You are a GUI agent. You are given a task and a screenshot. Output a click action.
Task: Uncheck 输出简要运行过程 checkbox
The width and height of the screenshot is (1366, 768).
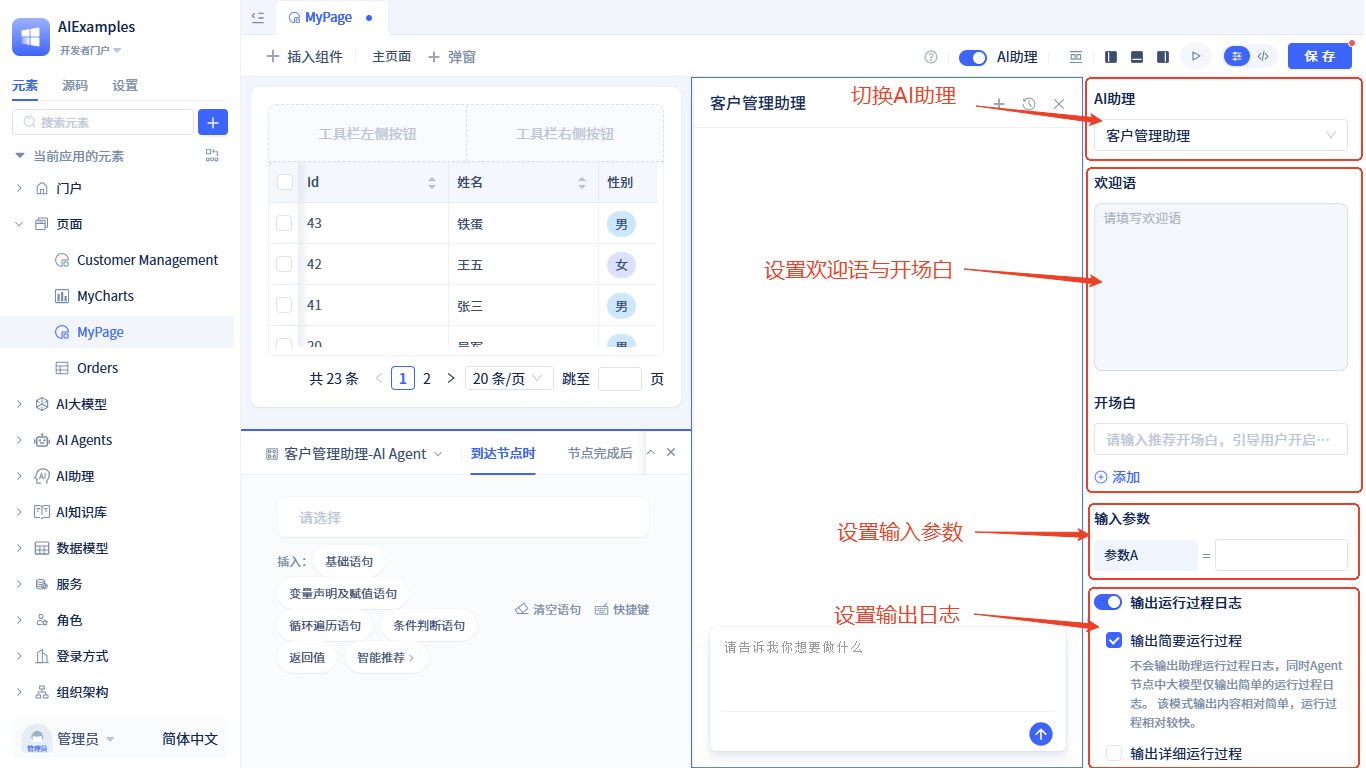[x=1114, y=640]
